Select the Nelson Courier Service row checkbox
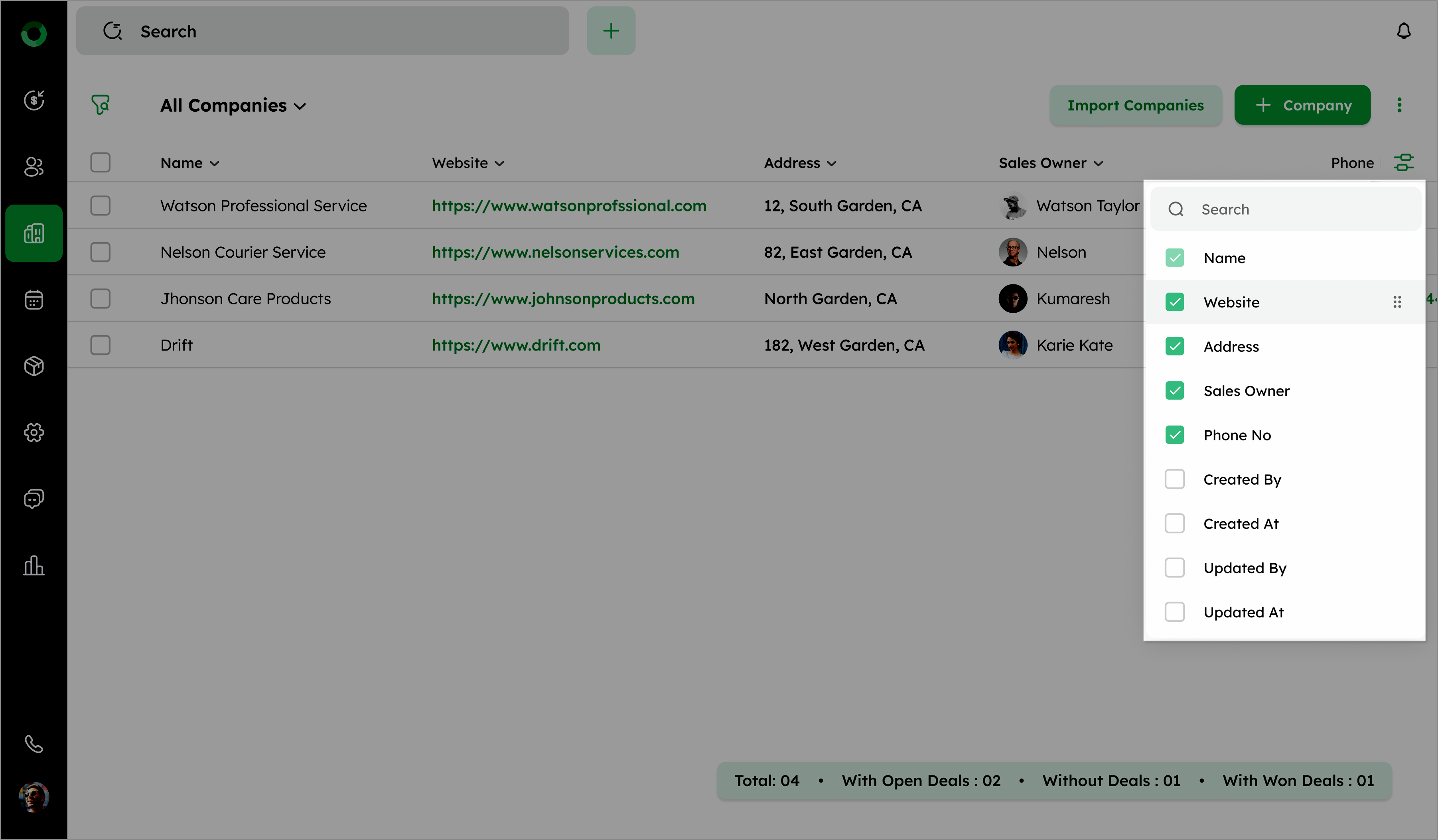The width and height of the screenshot is (1438, 840). (x=101, y=252)
